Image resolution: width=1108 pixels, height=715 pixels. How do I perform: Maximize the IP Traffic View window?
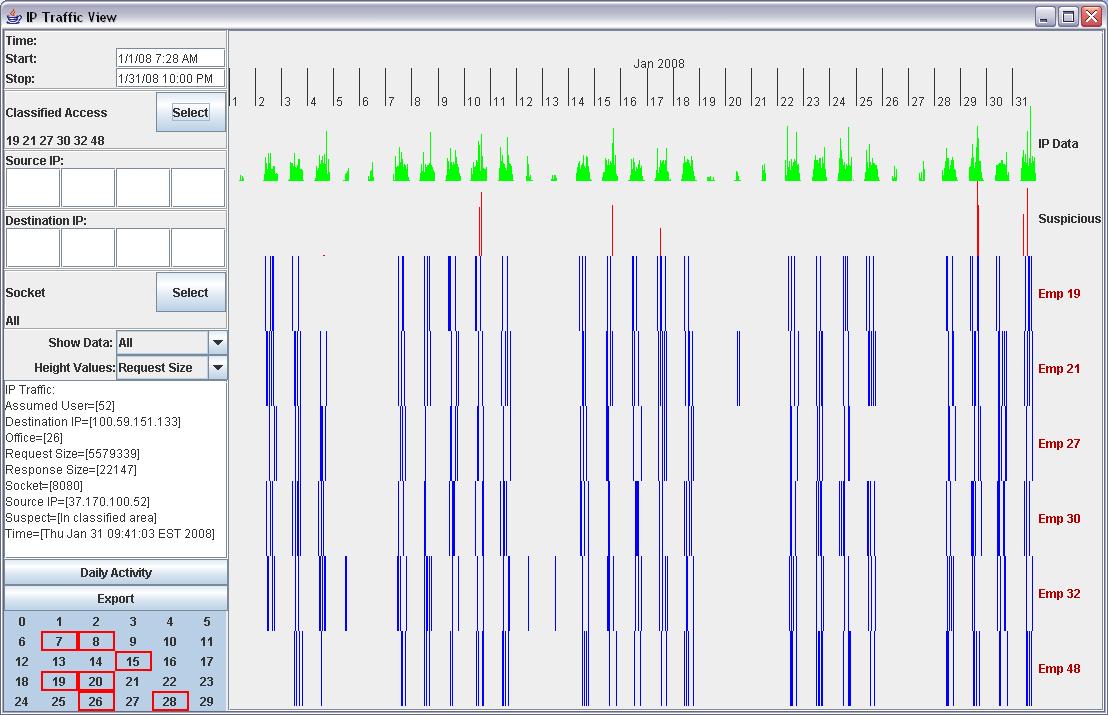[x=1068, y=17]
